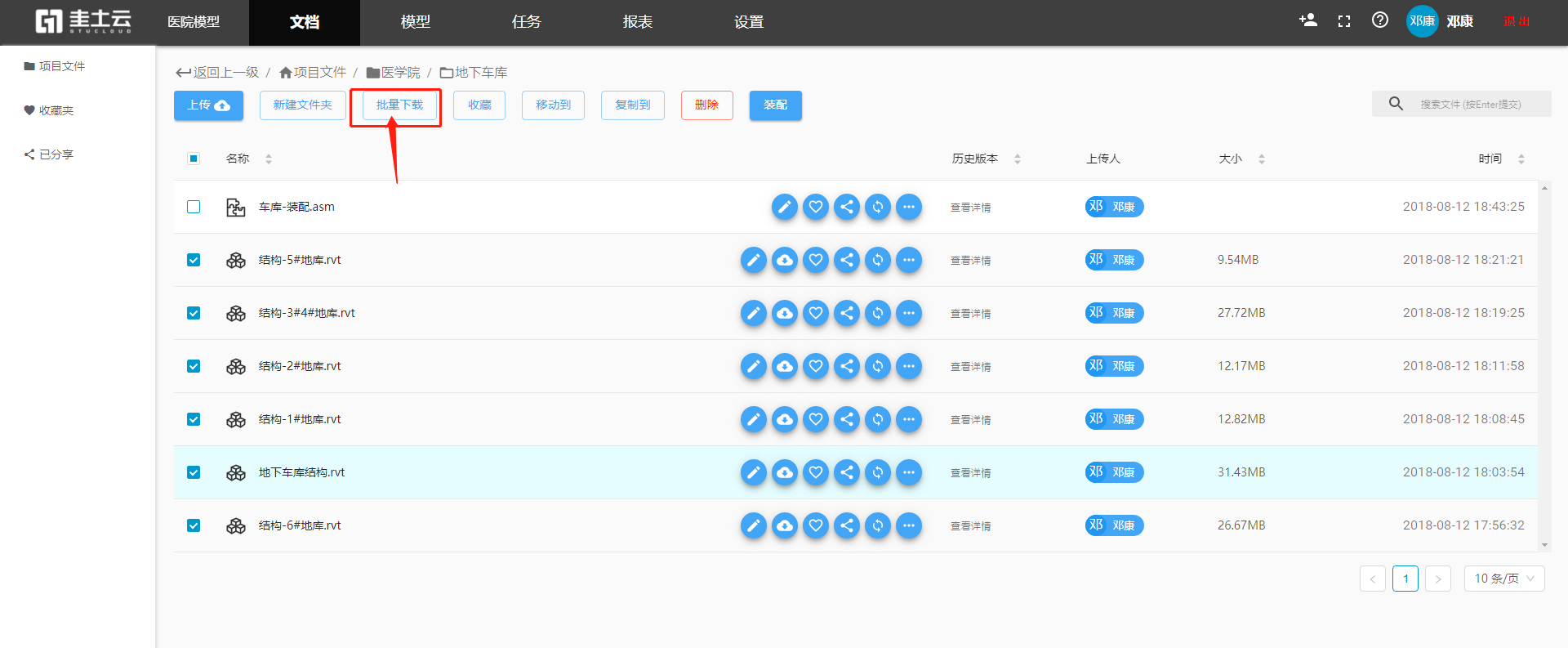The height and width of the screenshot is (648, 1568).
Task: Navigate to 项目文件 breadcrumb
Action: click(x=313, y=73)
